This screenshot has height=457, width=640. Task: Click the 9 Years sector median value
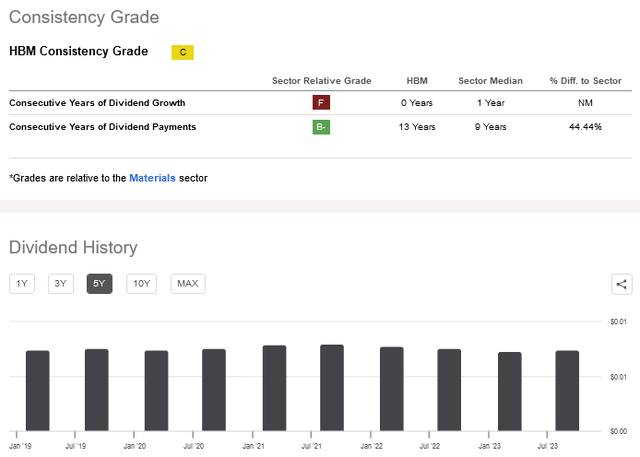point(490,127)
